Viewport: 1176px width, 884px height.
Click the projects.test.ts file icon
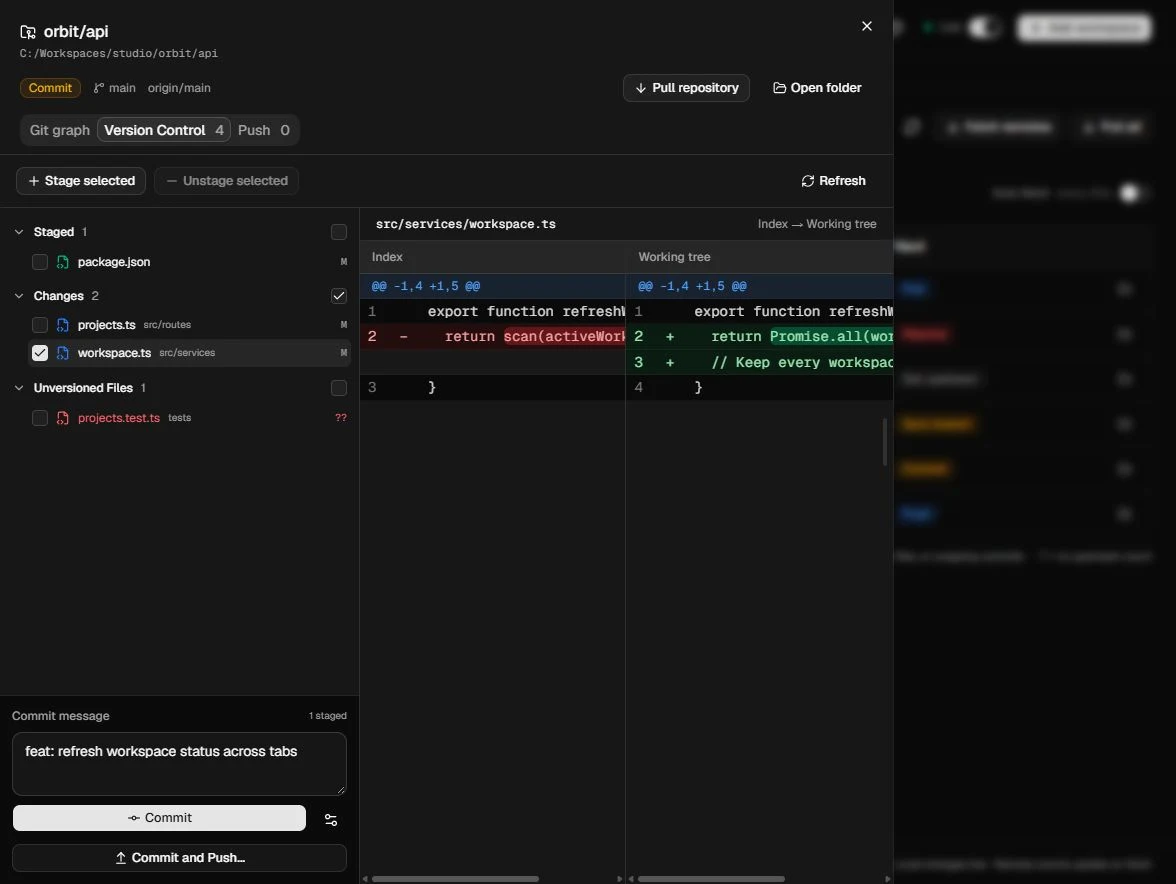(x=63, y=418)
